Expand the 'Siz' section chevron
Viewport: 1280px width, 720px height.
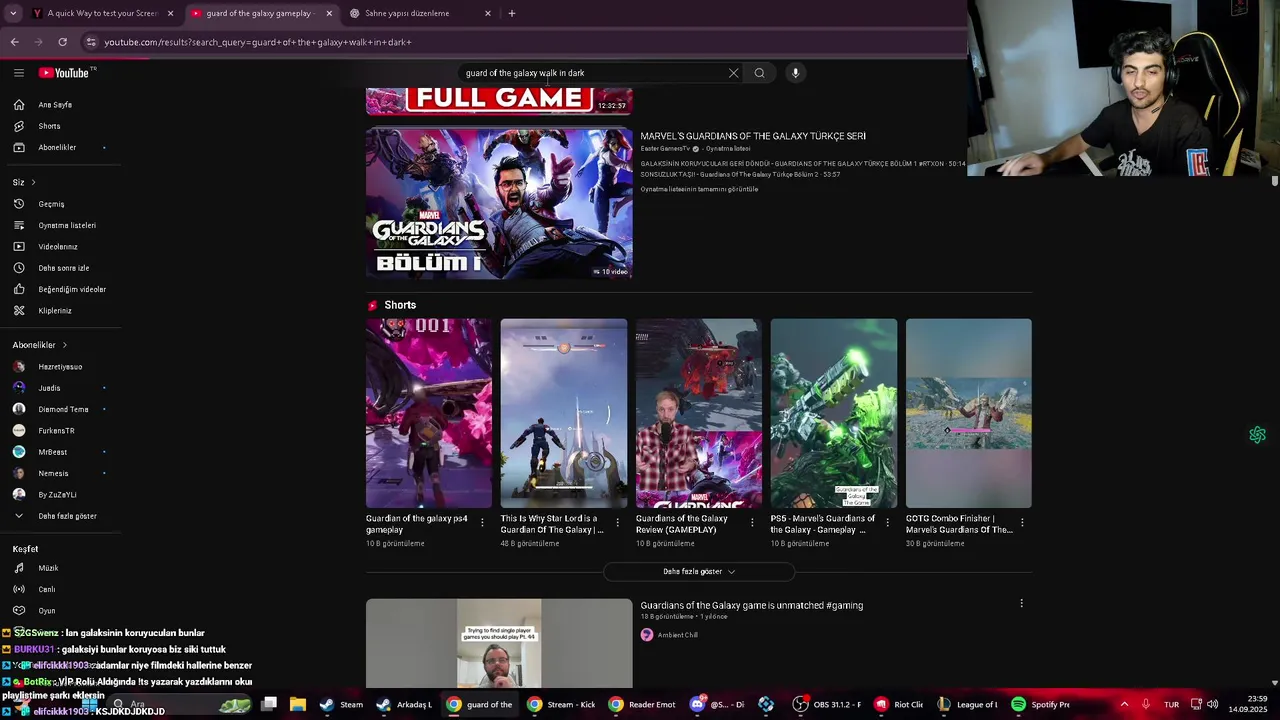[33, 182]
